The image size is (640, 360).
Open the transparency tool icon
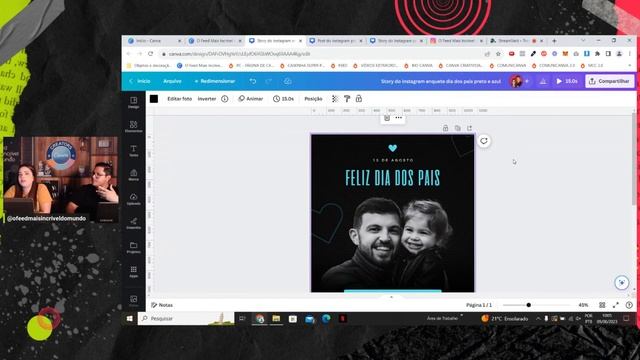[335, 99]
